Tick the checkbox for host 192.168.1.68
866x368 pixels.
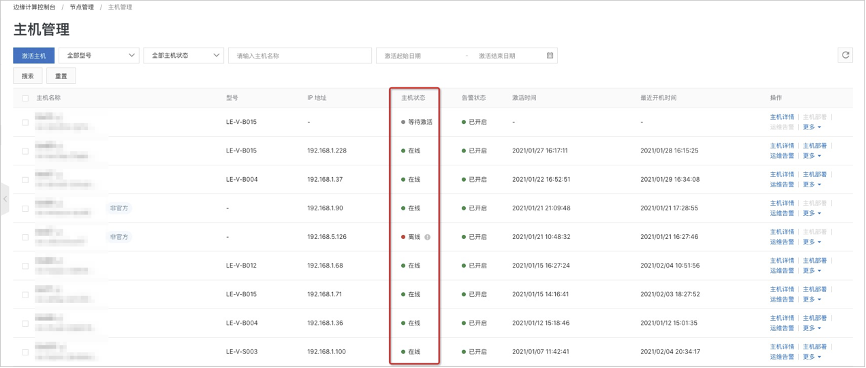25,266
